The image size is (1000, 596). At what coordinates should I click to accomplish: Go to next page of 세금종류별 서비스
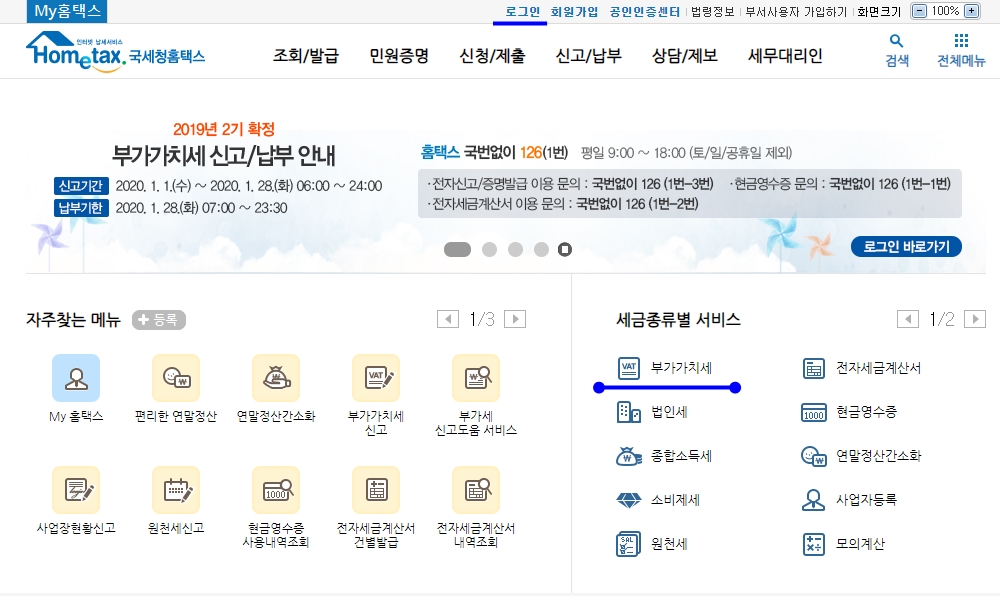(974, 319)
